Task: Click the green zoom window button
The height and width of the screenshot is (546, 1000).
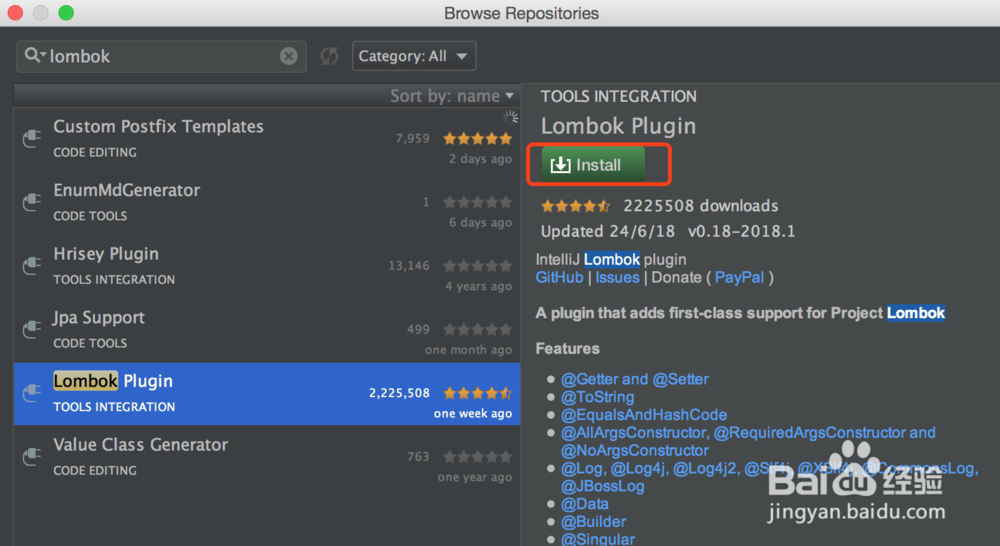Action: [66, 13]
